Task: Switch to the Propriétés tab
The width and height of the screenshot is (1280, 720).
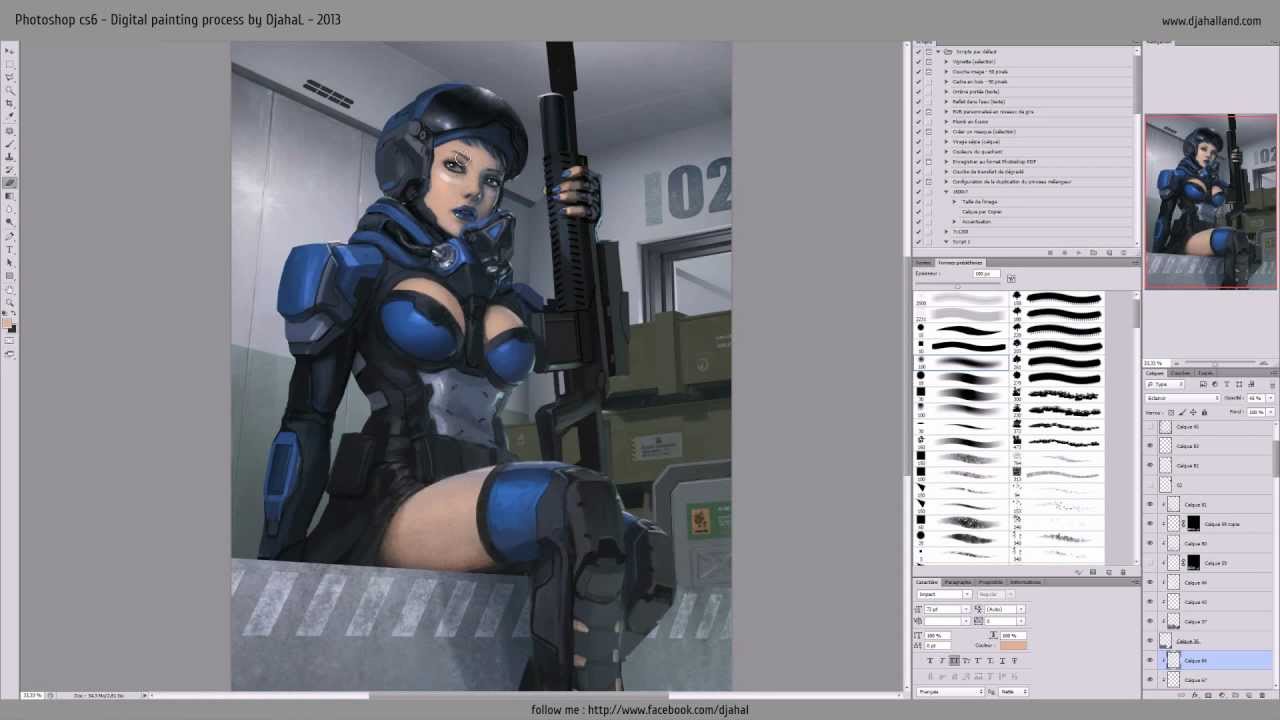Action: point(990,582)
